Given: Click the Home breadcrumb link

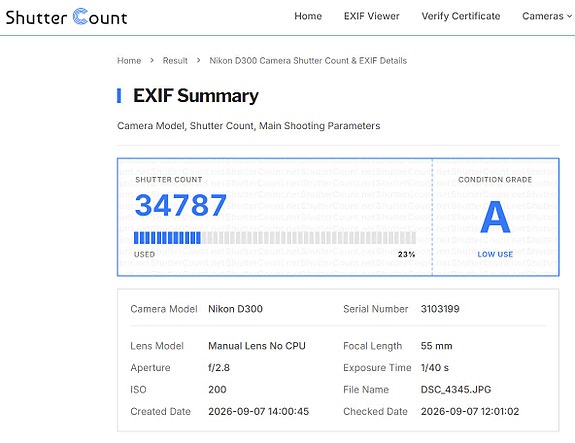Looking at the screenshot, I should [x=129, y=61].
